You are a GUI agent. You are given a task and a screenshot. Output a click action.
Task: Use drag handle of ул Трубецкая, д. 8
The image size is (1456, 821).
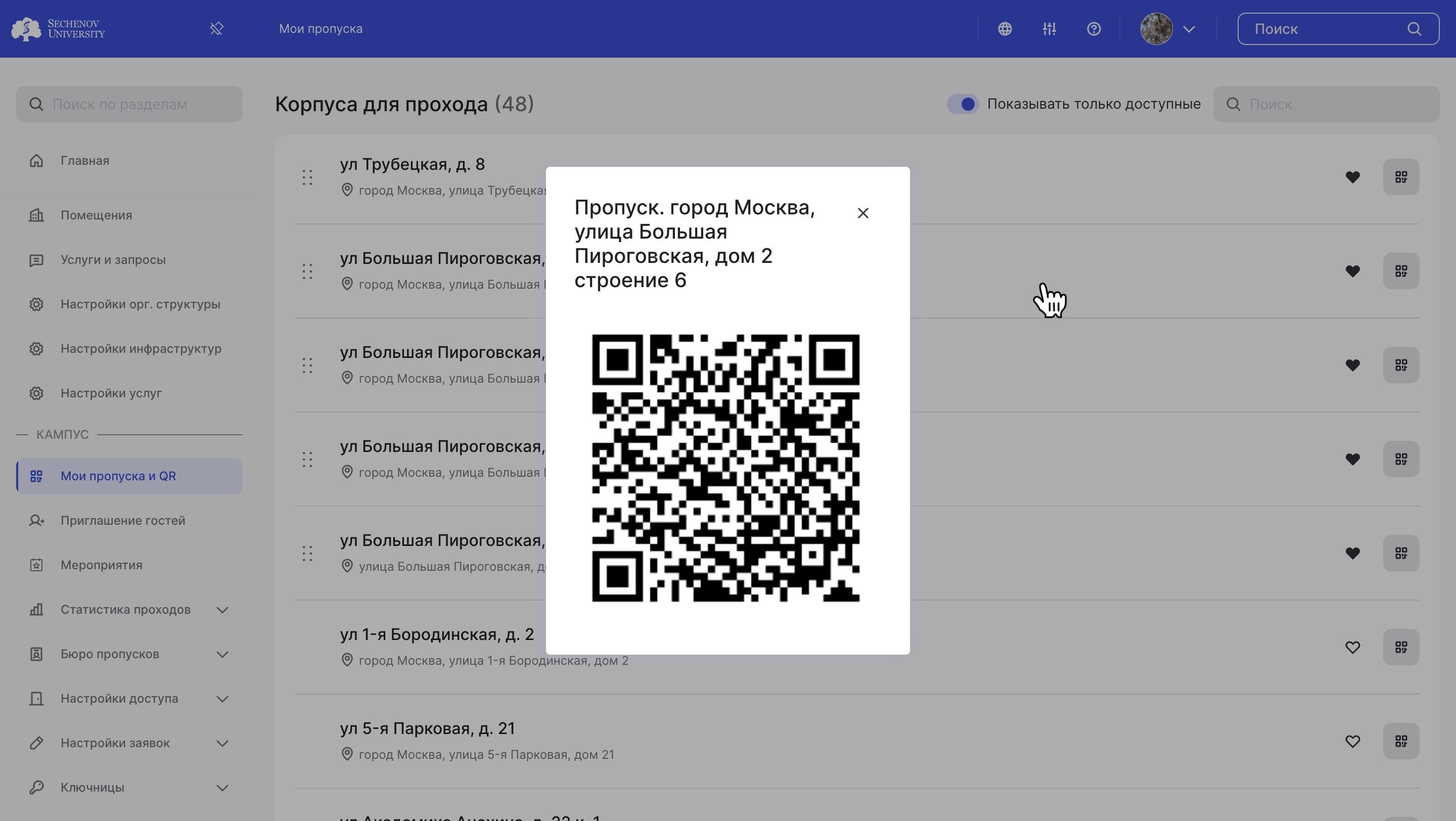(307, 177)
